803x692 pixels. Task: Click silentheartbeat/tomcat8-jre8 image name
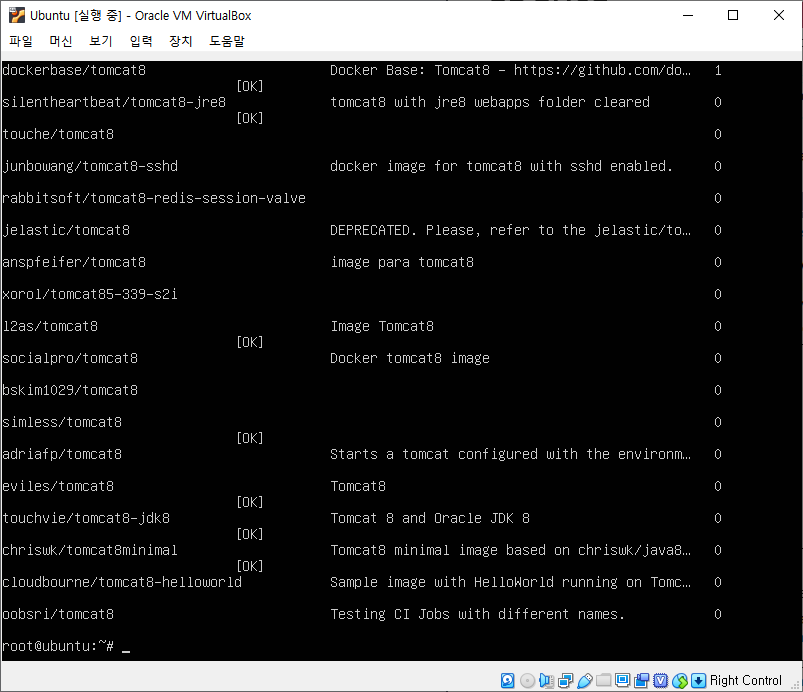(114, 102)
